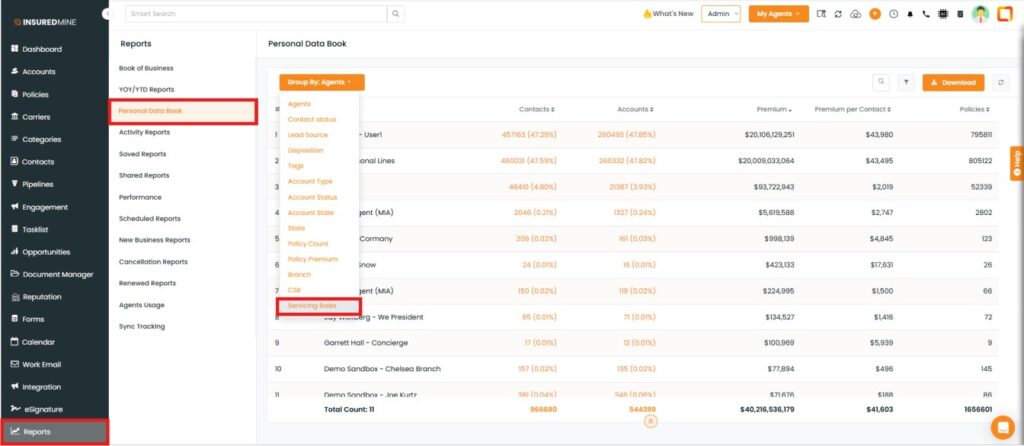Refresh the report using reload icon beside Download

1001,83
